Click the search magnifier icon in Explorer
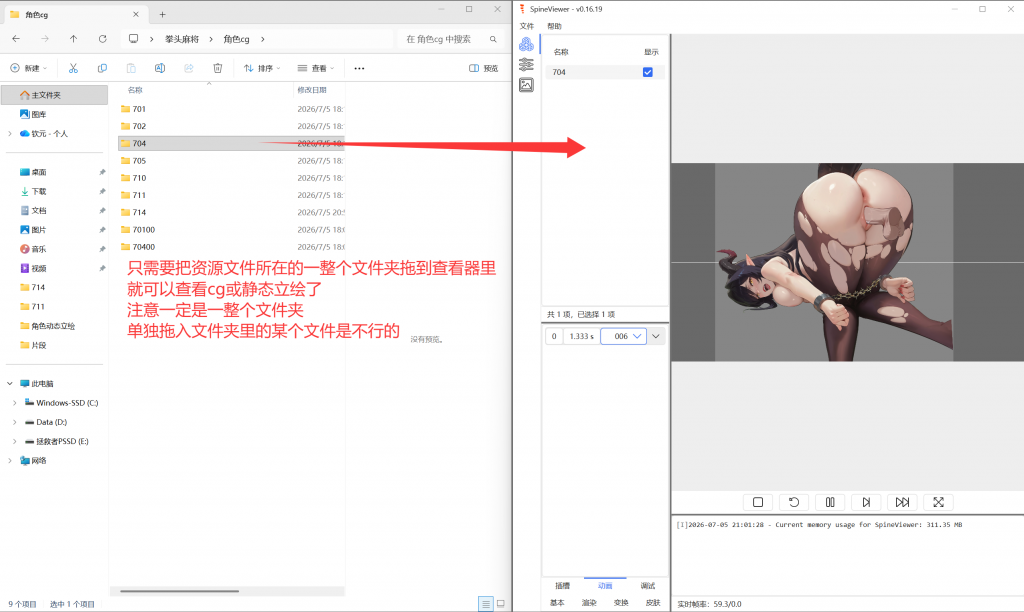The width and height of the screenshot is (1024, 612). click(493, 39)
